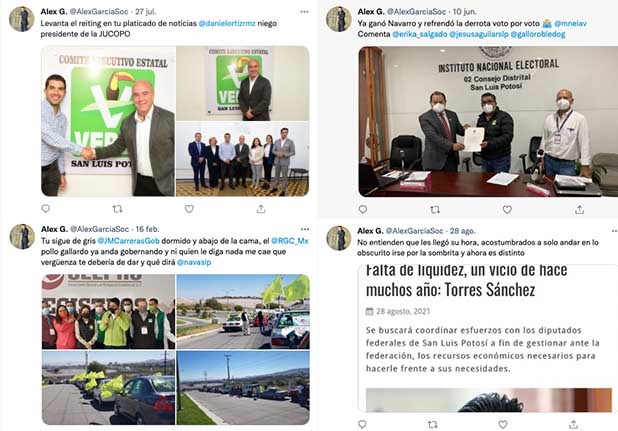Screen dimensions: 618x431
Task: Open the @erika_salgado mention
Action: [x=420, y=34]
